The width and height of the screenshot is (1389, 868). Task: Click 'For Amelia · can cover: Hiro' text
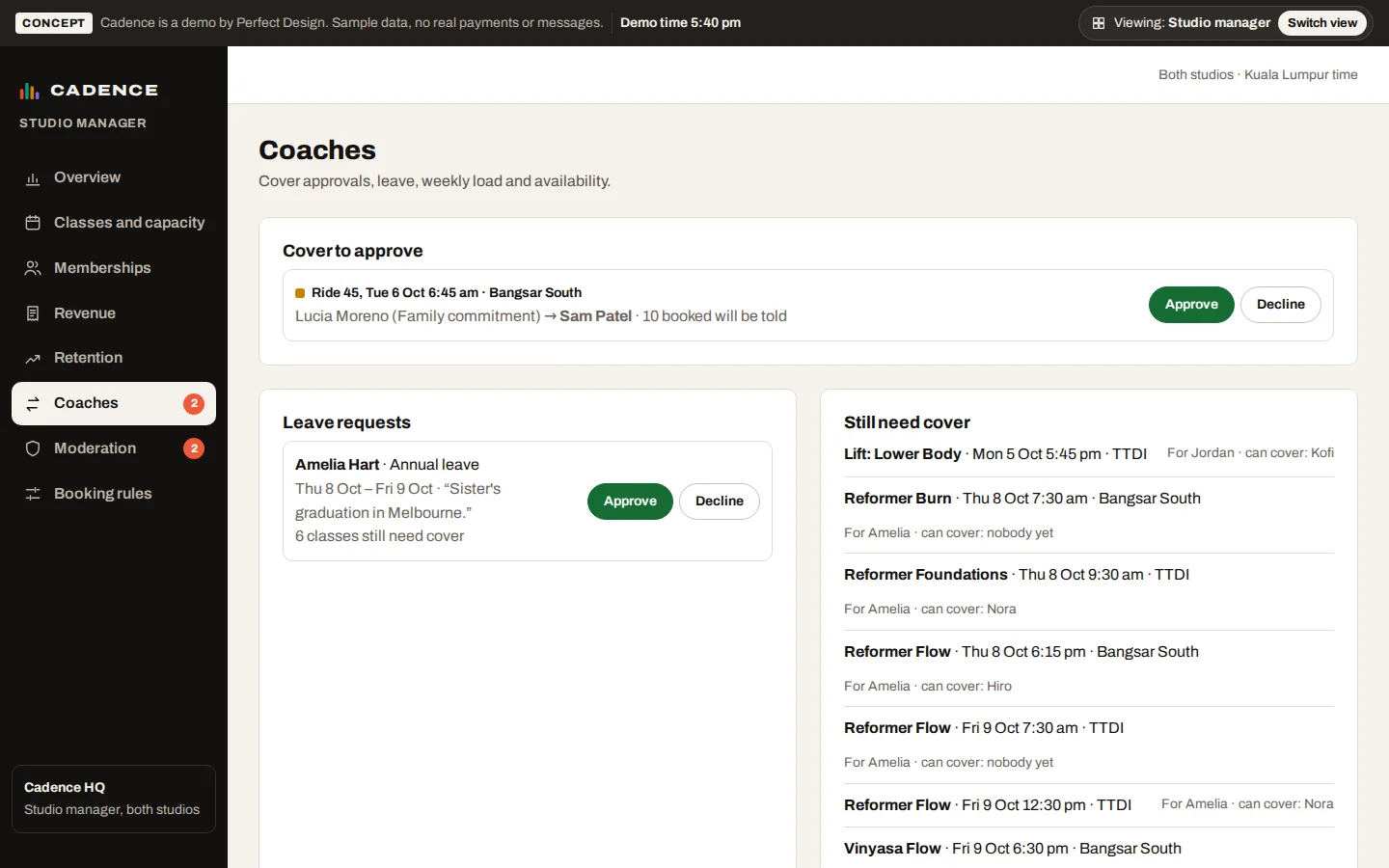click(x=928, y=687)
